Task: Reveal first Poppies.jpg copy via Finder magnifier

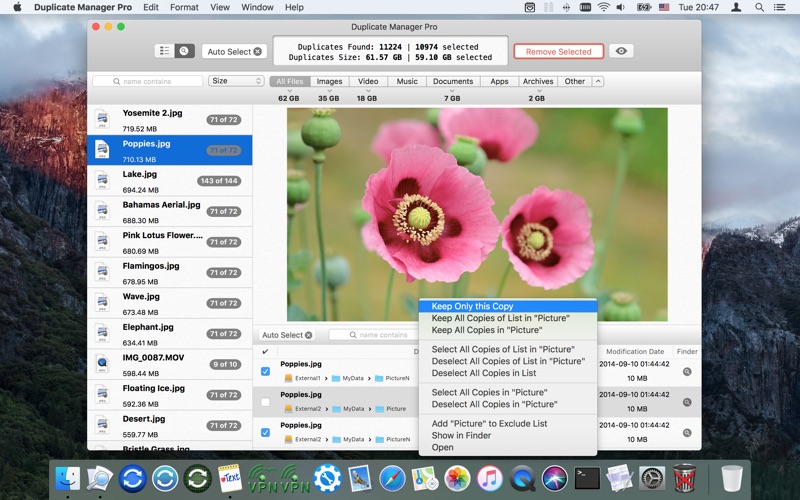Action: click(x=687, y=371)
